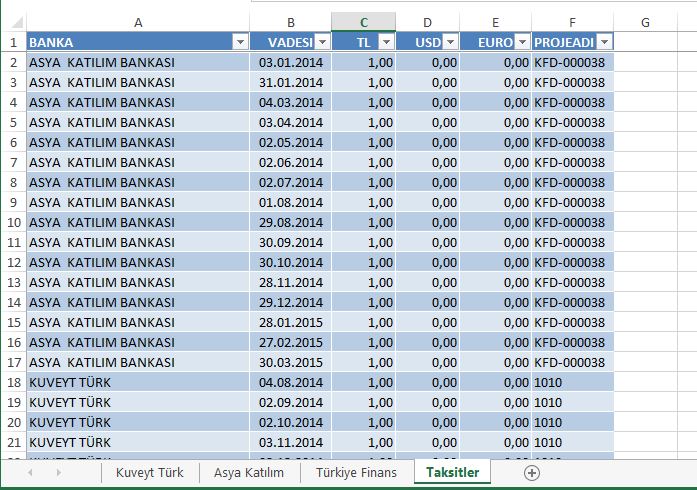
Task: Add a new sheet with plus icon
Action: click(532, 473)
